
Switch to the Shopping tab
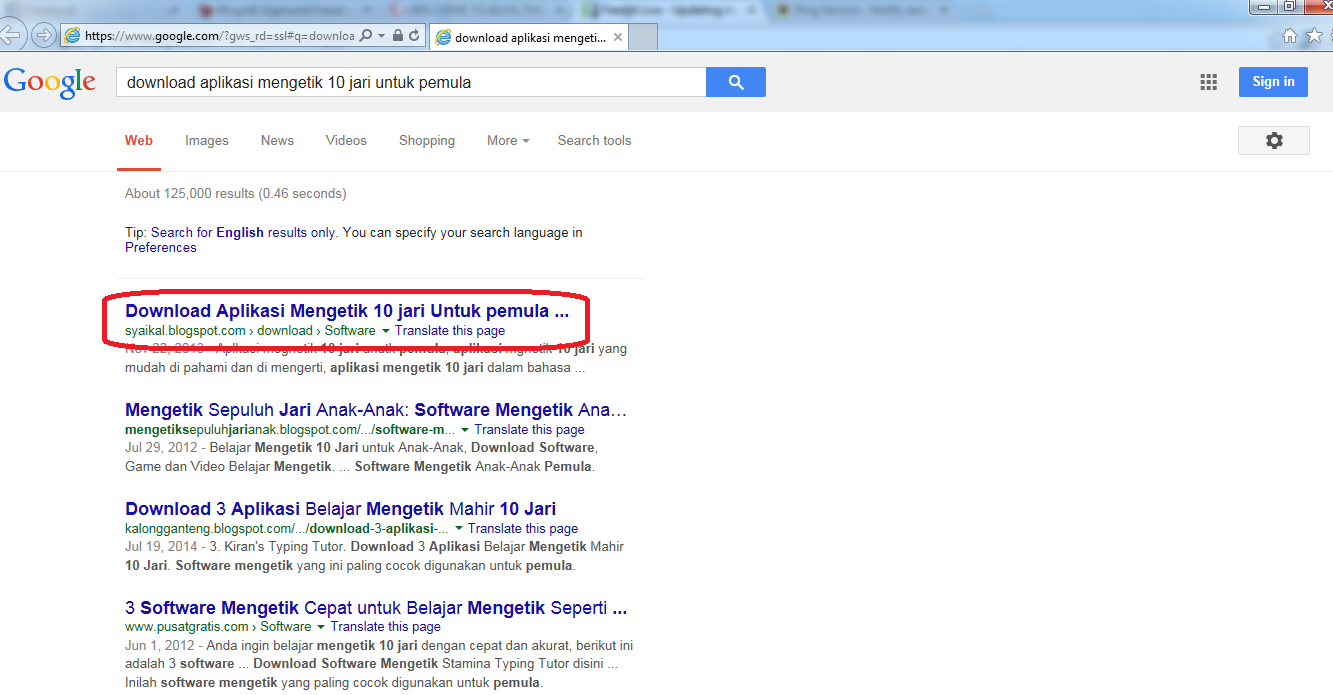[x=427, y=140]
